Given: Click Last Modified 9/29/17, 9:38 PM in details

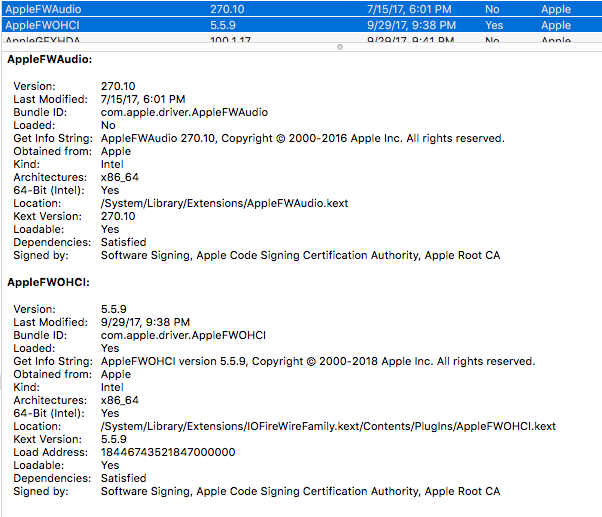Looking at the screenshot, I should pyautogui.click(x=146, y=322).
